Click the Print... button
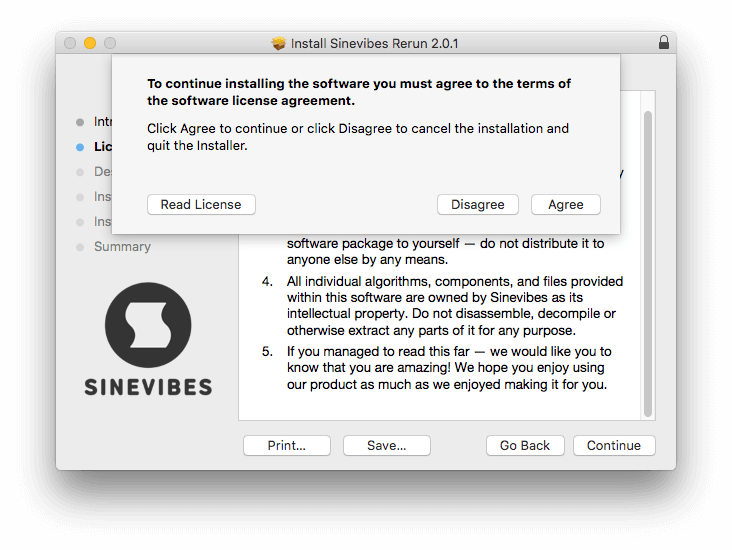This screenshot has width=732, height=550. (287, 445)
